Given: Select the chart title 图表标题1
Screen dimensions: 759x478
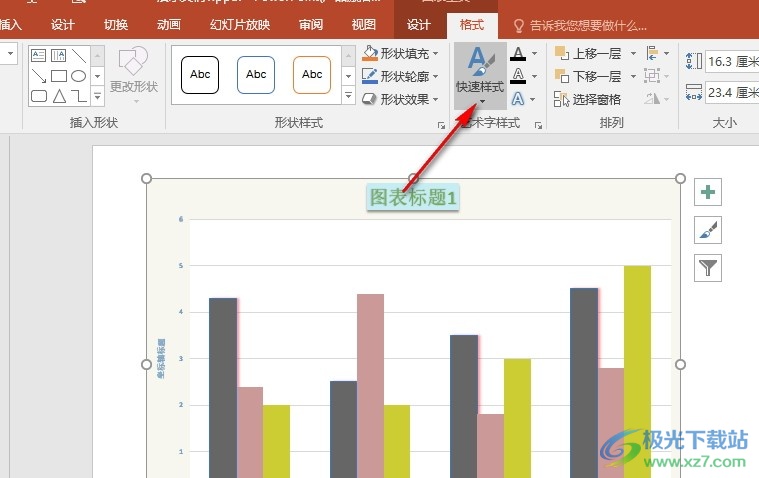Looking at the screenshot, I should click(413, 197).
